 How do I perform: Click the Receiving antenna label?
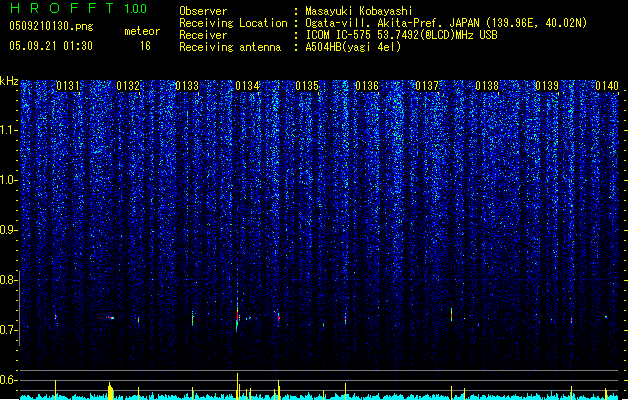point(230,47)
